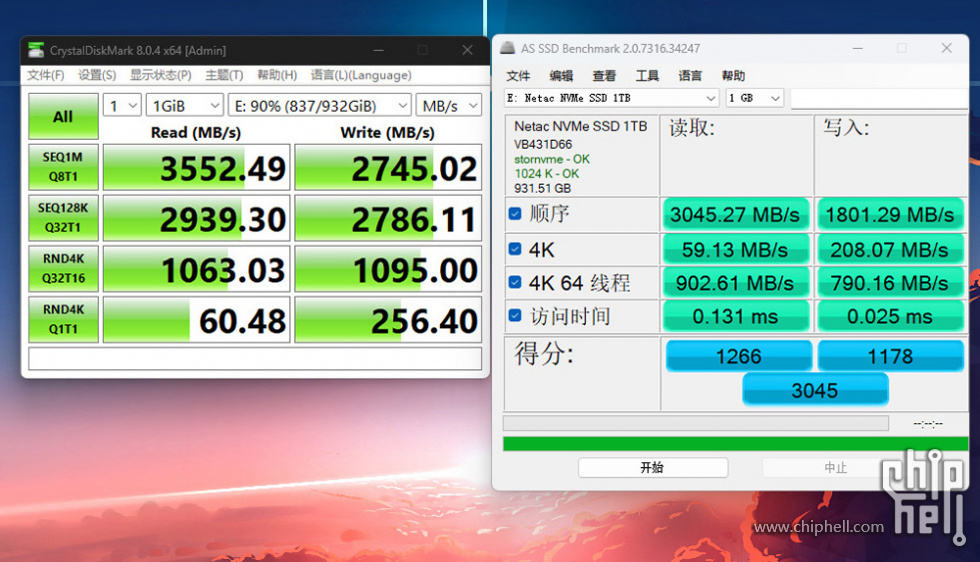Click sequential read 3045.27 MB/s
Screen dimensions: 980x562
coord(736,214)
